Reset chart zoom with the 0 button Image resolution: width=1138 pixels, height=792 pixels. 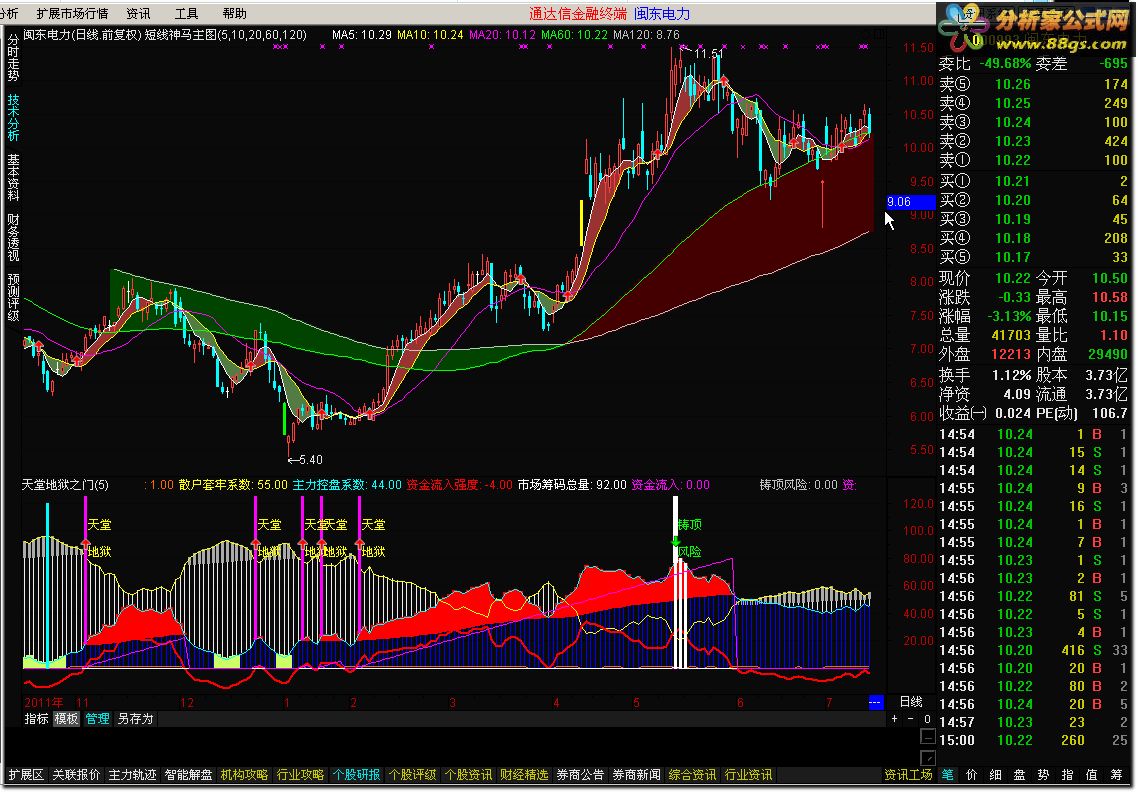(927, 719)
